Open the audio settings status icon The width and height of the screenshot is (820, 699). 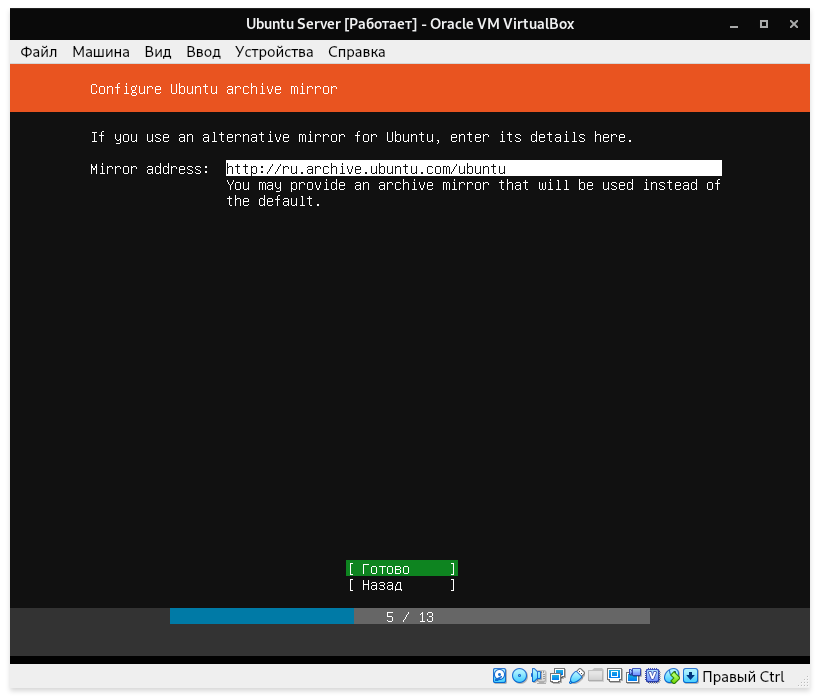[538, 676]
